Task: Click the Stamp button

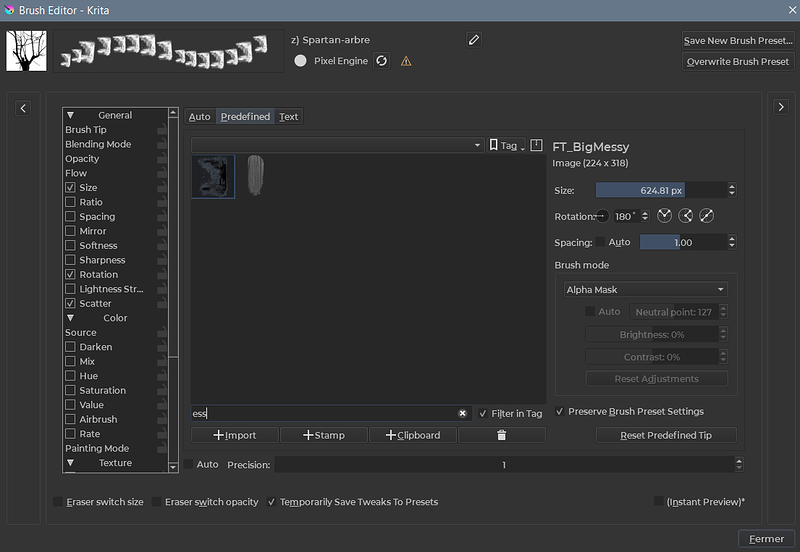Action: pos(323,435)
